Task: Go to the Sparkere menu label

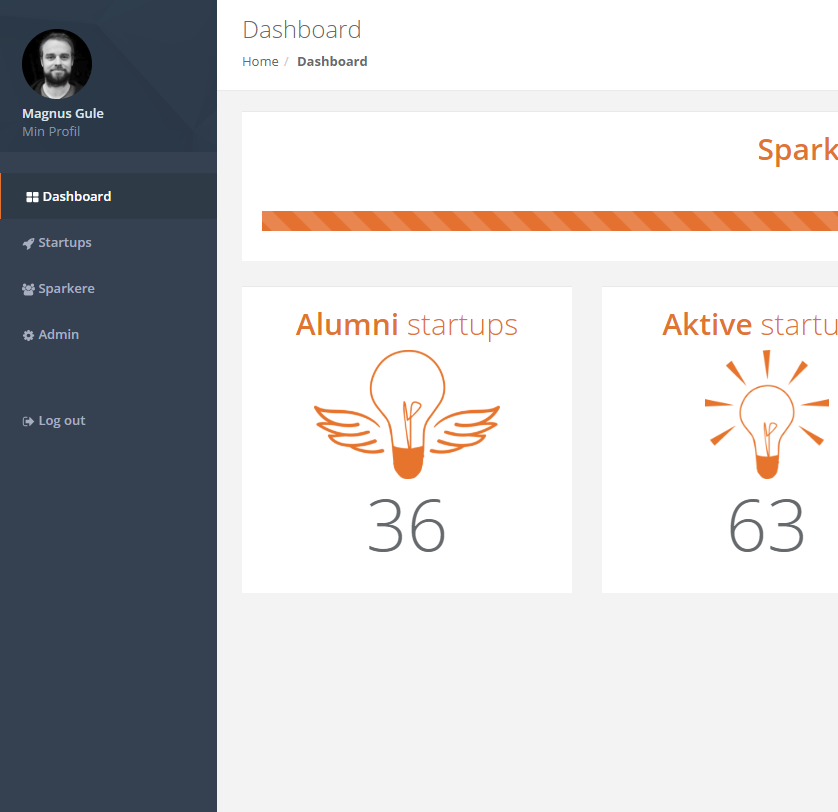Action: (66, 289)
